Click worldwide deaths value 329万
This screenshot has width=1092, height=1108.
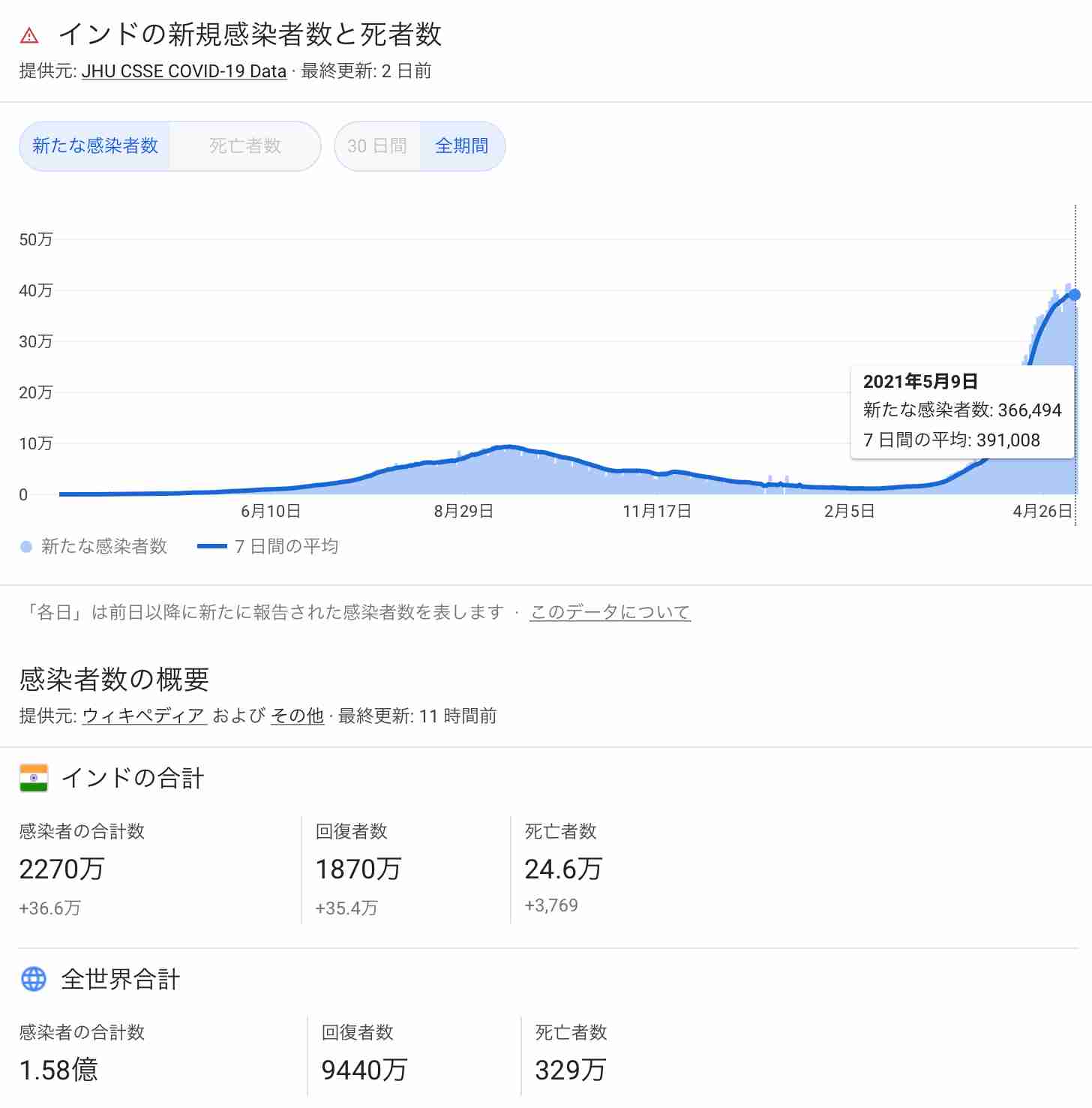[571, 1070]
